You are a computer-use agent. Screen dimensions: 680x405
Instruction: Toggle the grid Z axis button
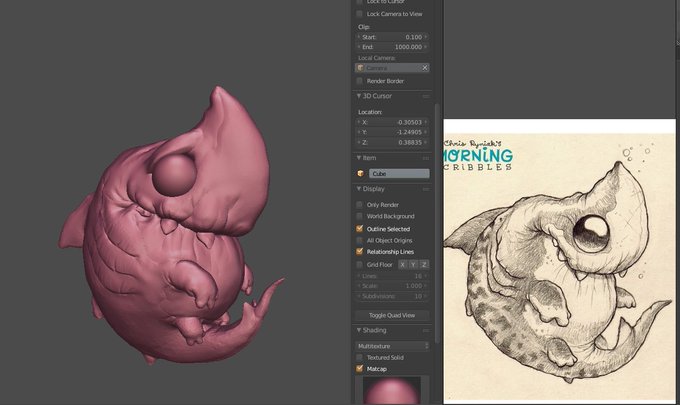[x=424, y=265]
